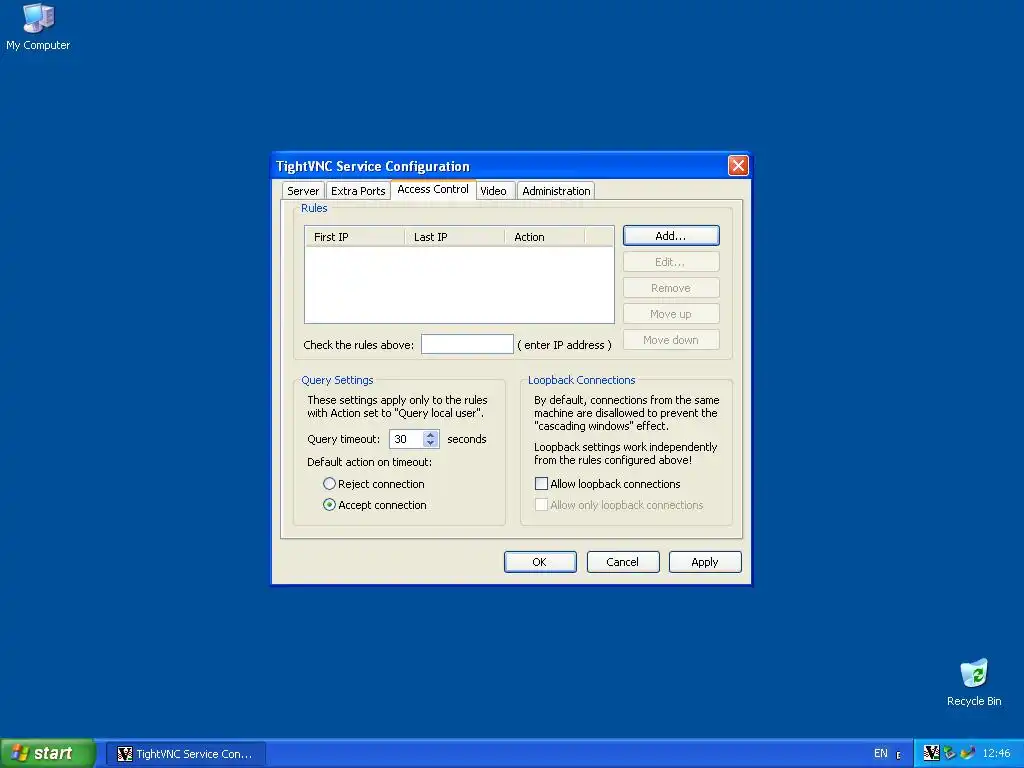Click the 12:46 taskbar clock
This screenshot has width=1024, height=768.
[x=996, y=753]
